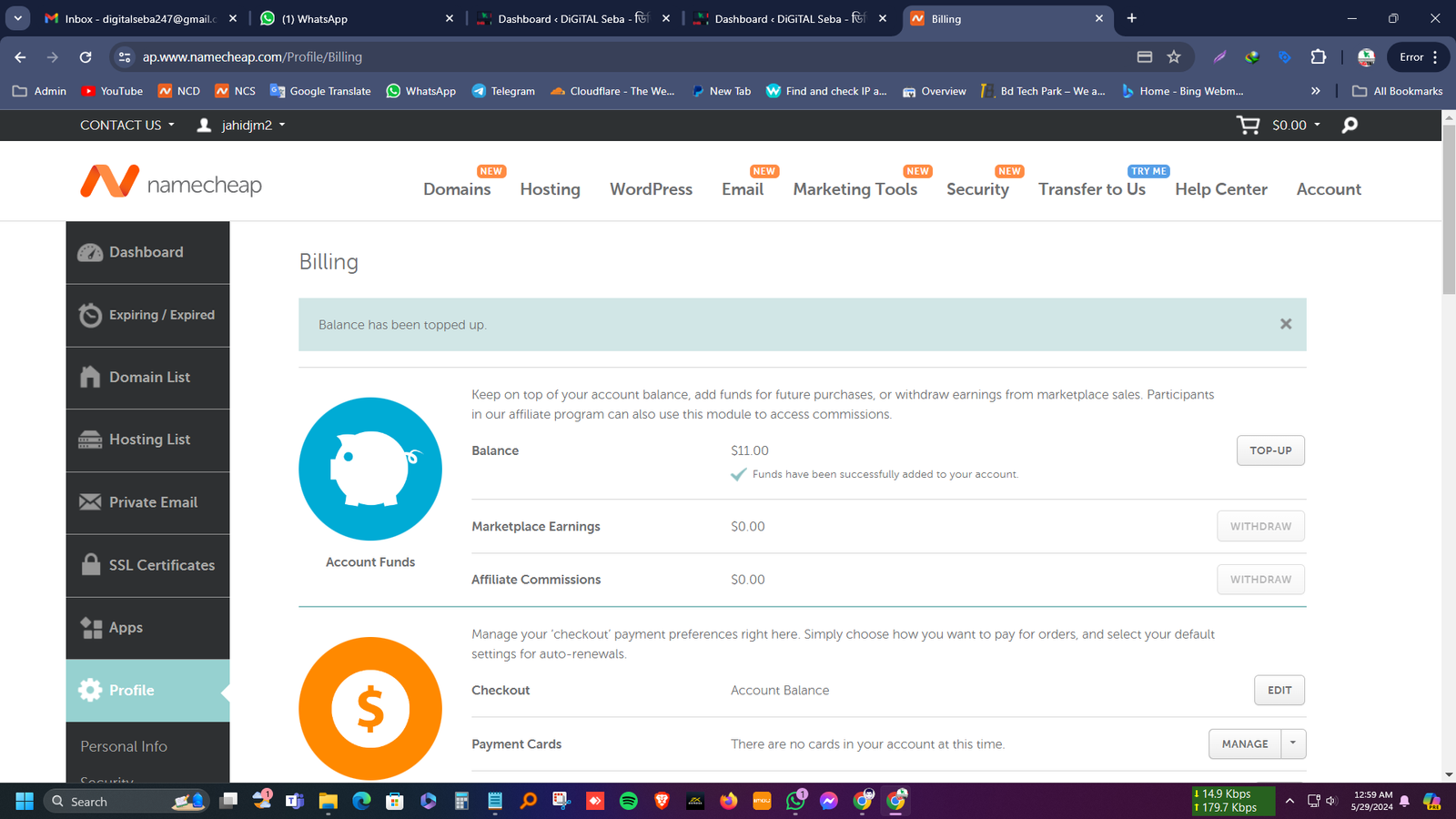
Task: Click the TOP-UP button
Action: (1270, 450)
